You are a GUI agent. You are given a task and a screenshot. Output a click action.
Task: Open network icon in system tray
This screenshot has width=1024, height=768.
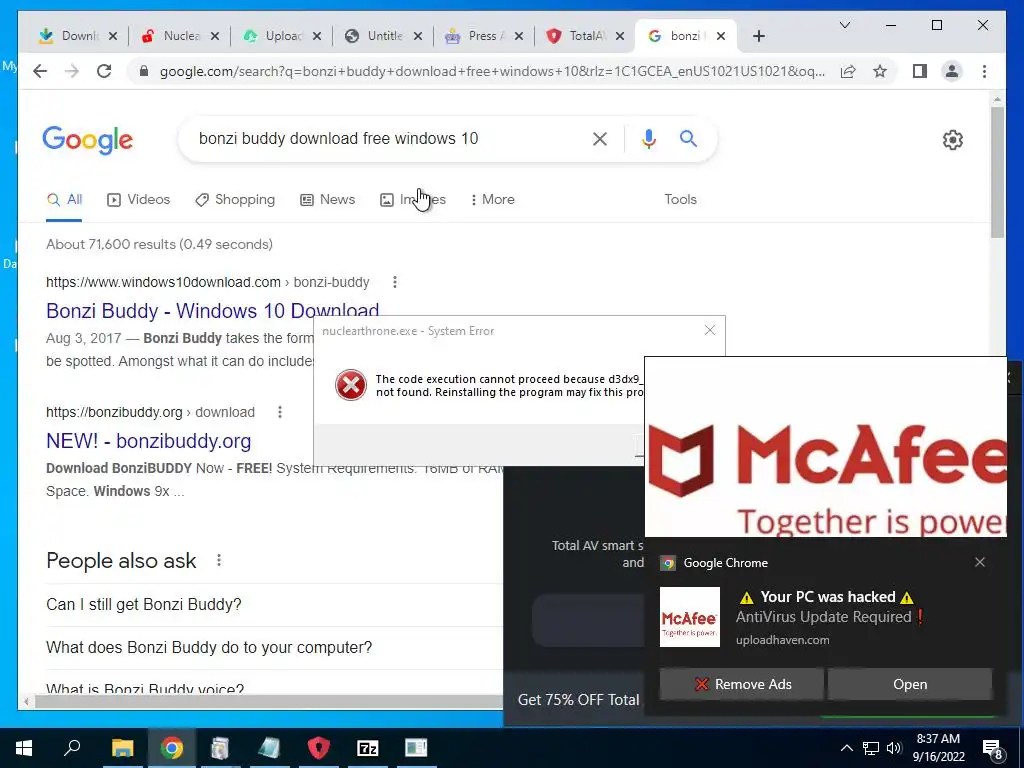[871, 748]
